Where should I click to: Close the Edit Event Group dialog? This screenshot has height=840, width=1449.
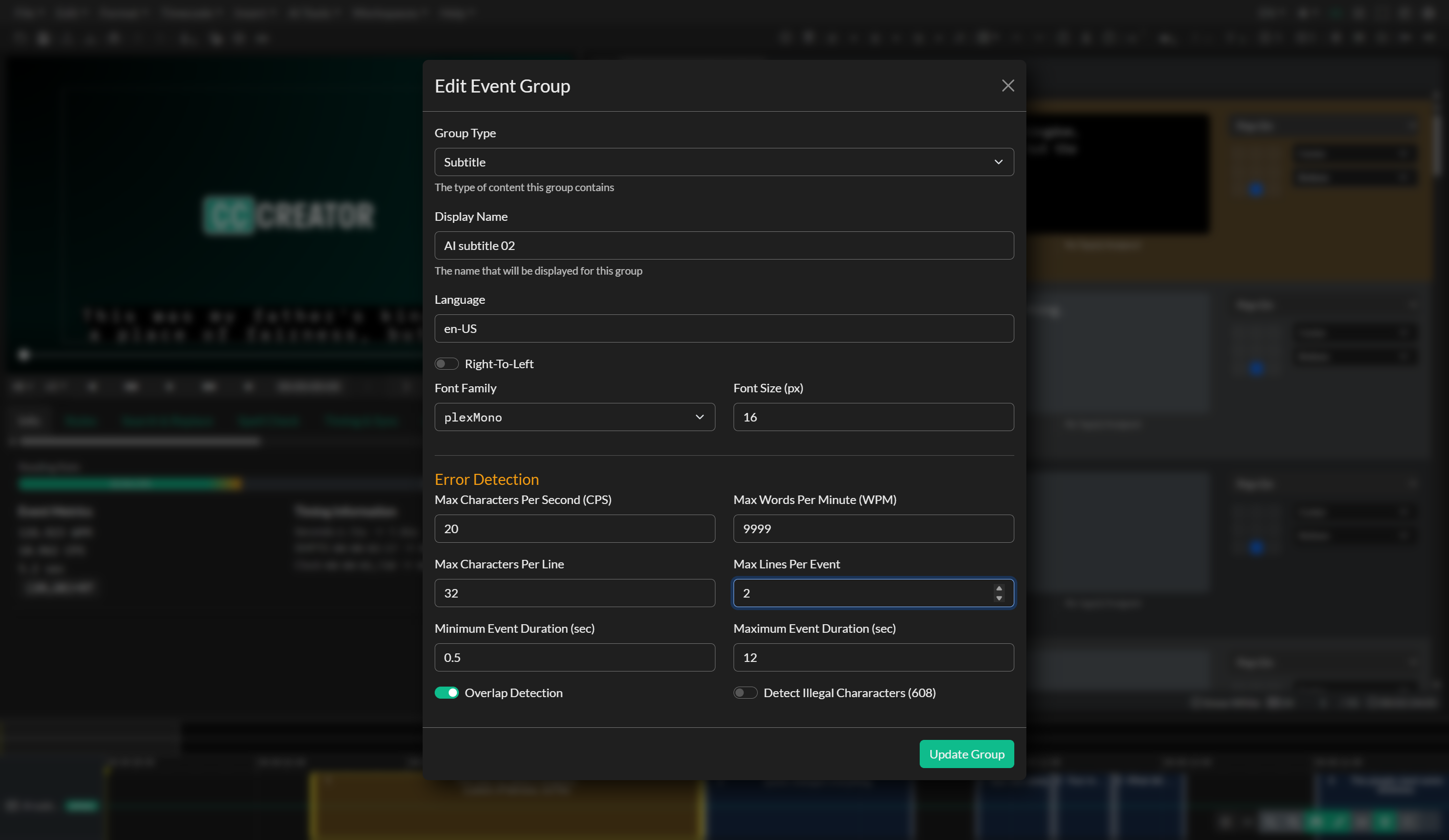(x=1007, y=86)
